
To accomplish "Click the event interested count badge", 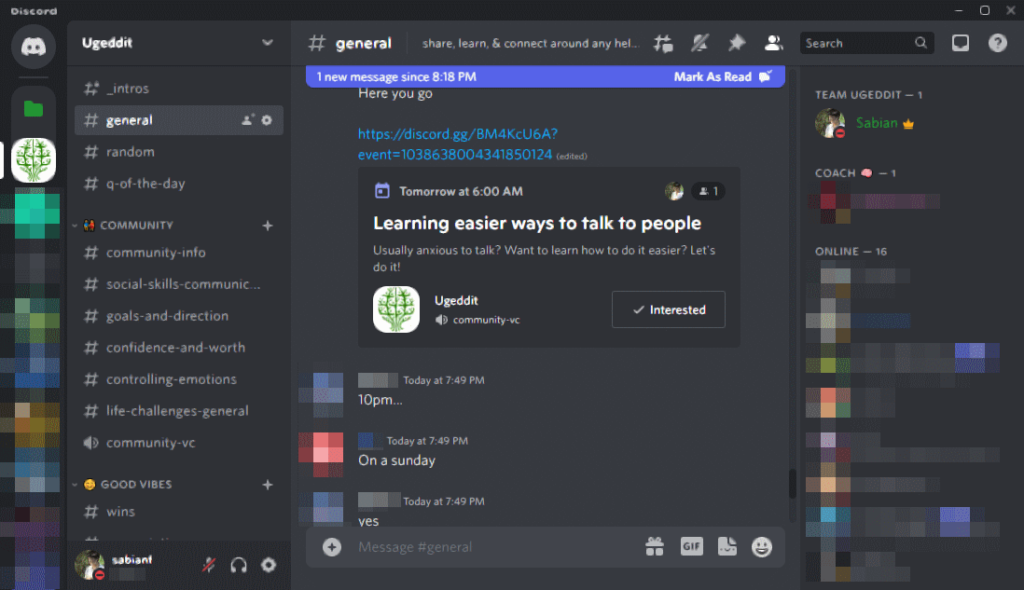I will 709,191.
